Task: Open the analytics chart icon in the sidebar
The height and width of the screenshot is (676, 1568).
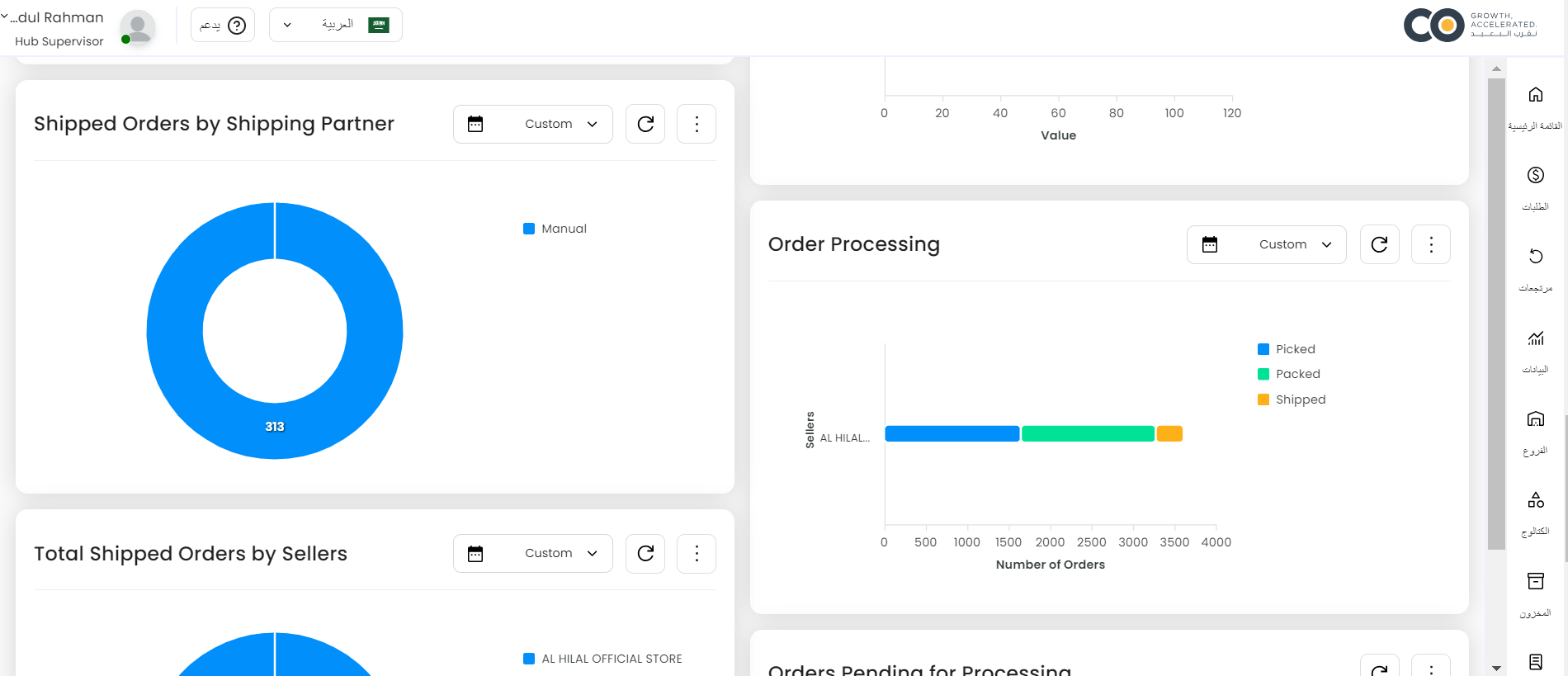Action: [x=1535, y=338]
